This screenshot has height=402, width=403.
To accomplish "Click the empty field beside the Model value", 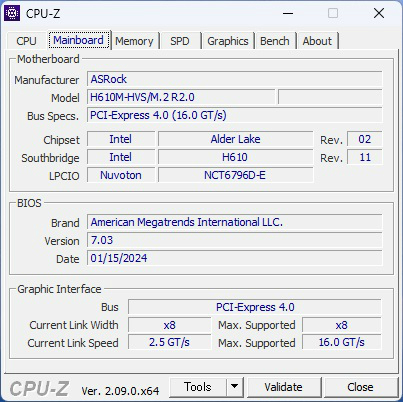I will (x=330, y=97).
